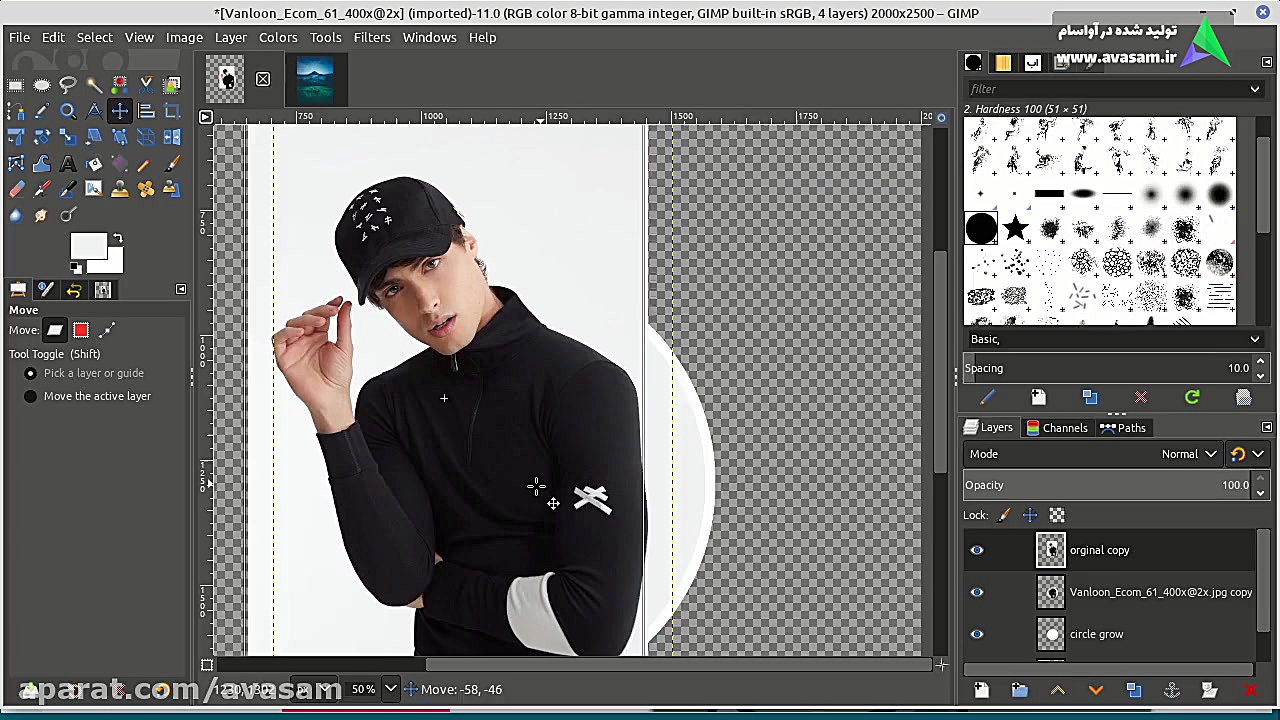Open the zoom percentage dropdown
The image size is (1280, 720).
coord(391,689)
